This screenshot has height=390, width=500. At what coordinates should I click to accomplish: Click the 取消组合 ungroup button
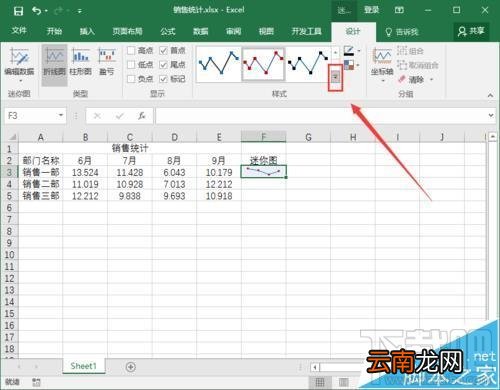[x=418, y=65]
